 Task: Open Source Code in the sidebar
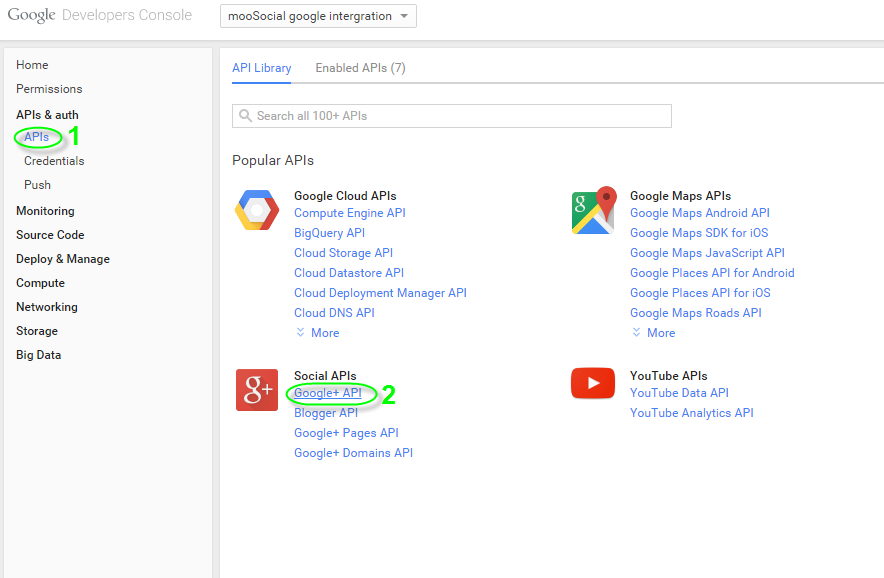pyautogui.click(x=50, y=235)
